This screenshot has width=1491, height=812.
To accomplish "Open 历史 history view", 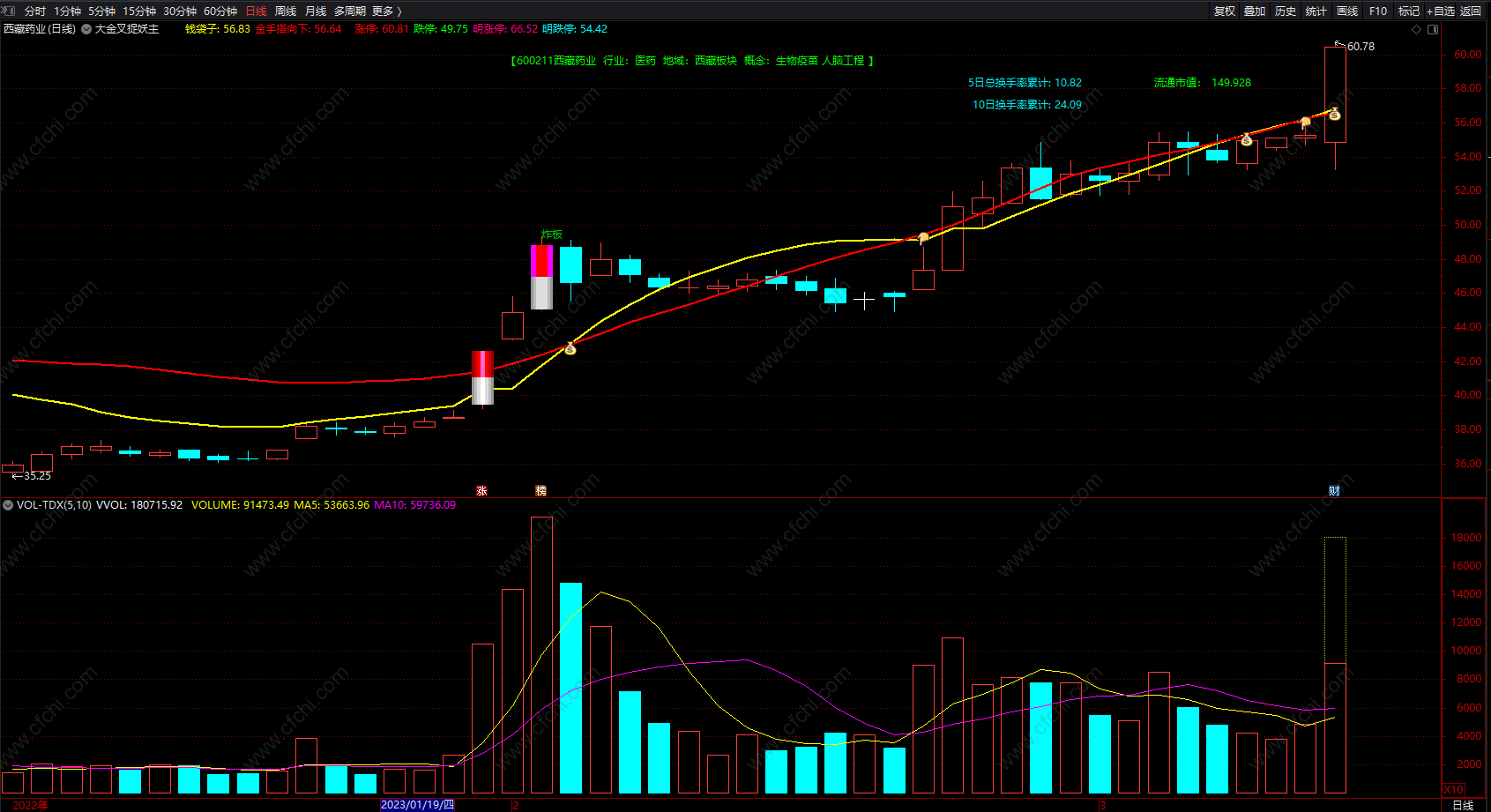I will point(1286,11).
